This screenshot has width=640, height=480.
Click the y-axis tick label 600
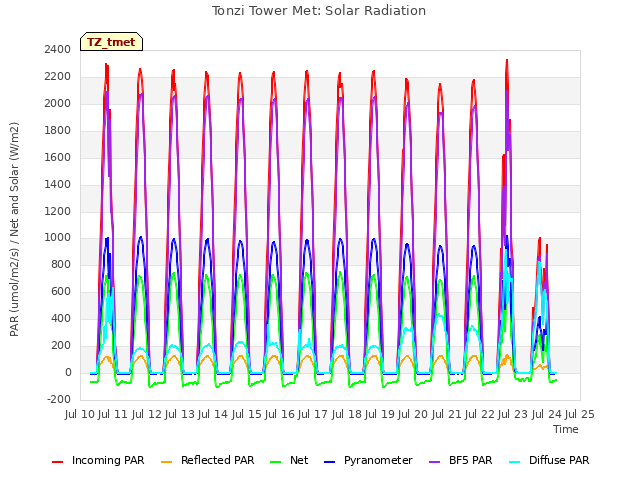(x=61, y=291)
